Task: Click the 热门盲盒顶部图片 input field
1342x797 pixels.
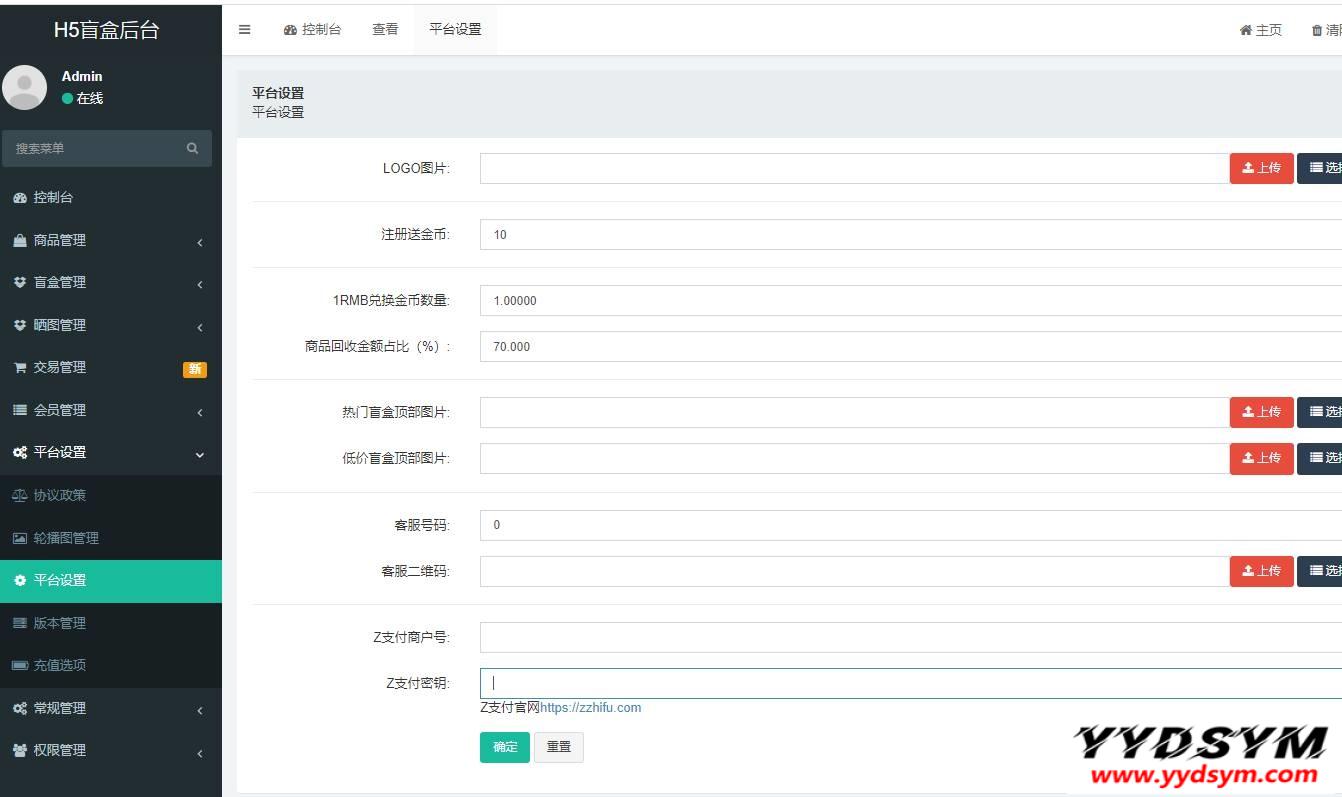Action: click(x=855, y=412)
